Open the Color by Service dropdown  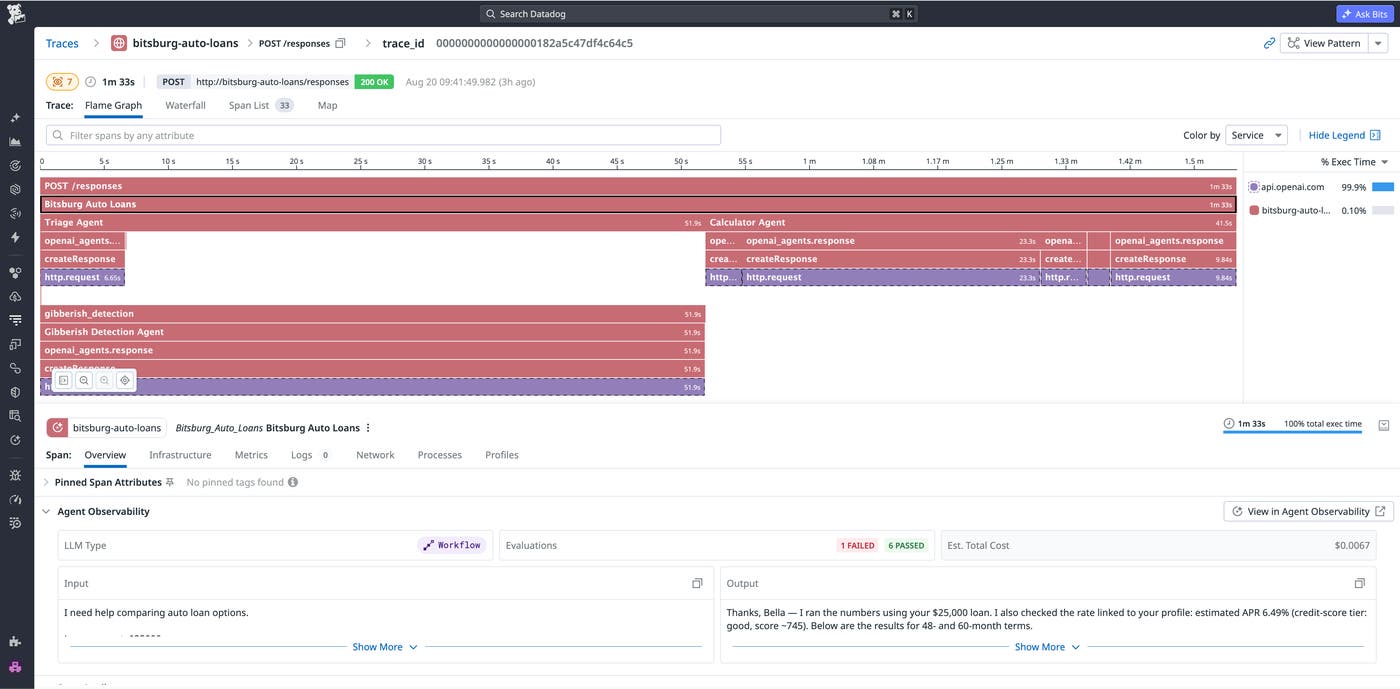pos(1258,135)
